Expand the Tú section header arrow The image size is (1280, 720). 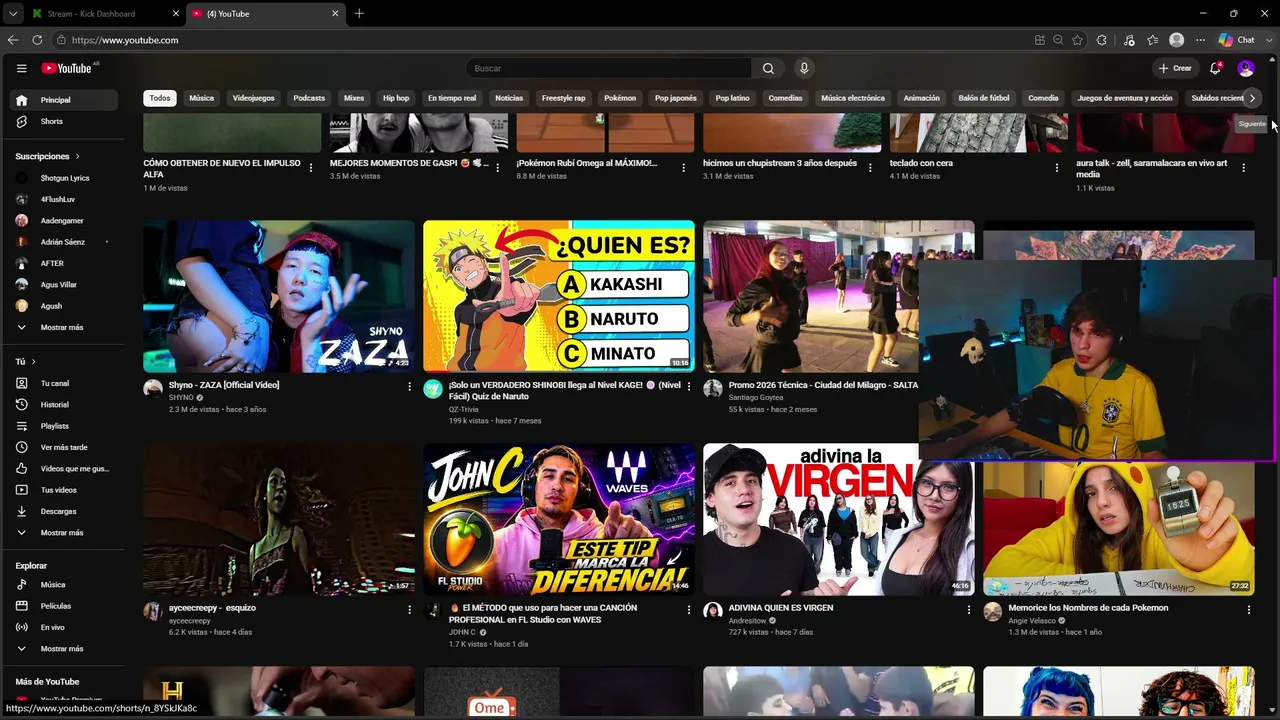[x=33, y=361]
